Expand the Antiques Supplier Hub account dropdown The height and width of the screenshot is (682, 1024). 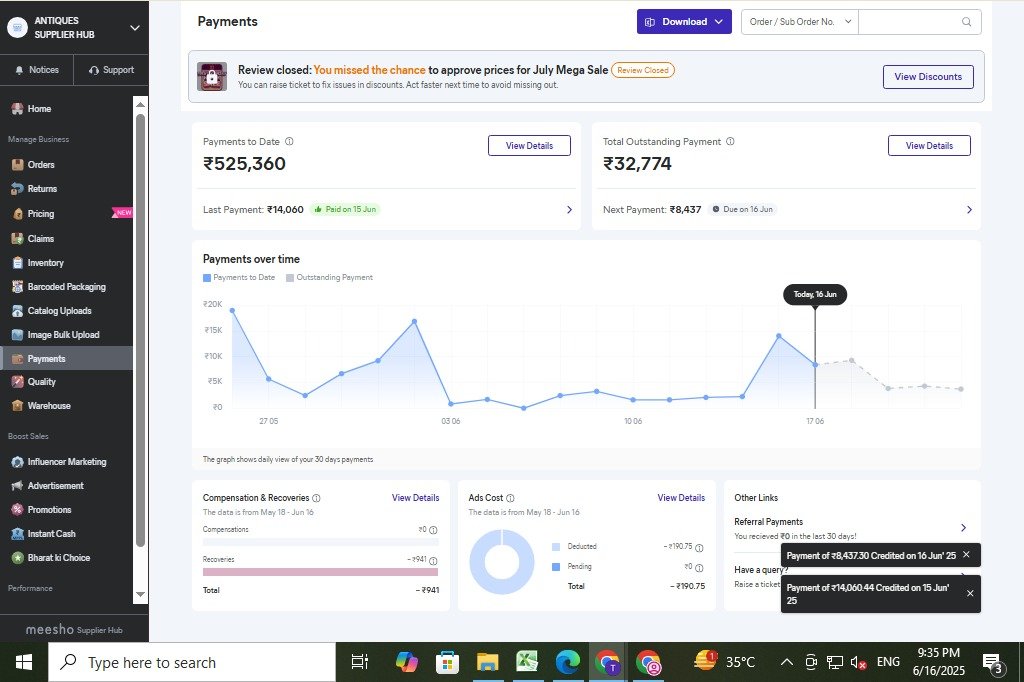(135, 28)
